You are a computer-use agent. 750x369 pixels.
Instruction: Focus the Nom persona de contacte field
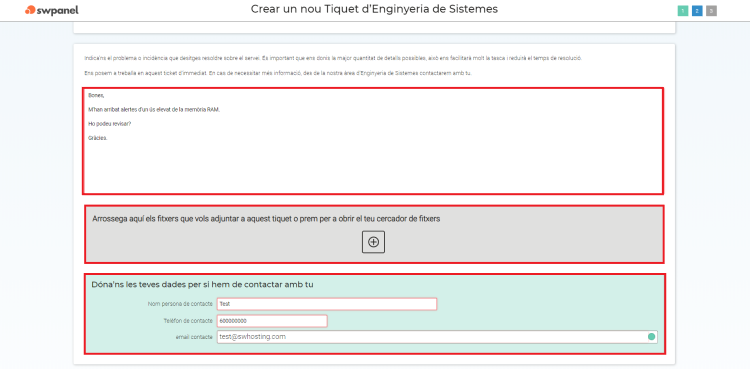coord(327,304)
